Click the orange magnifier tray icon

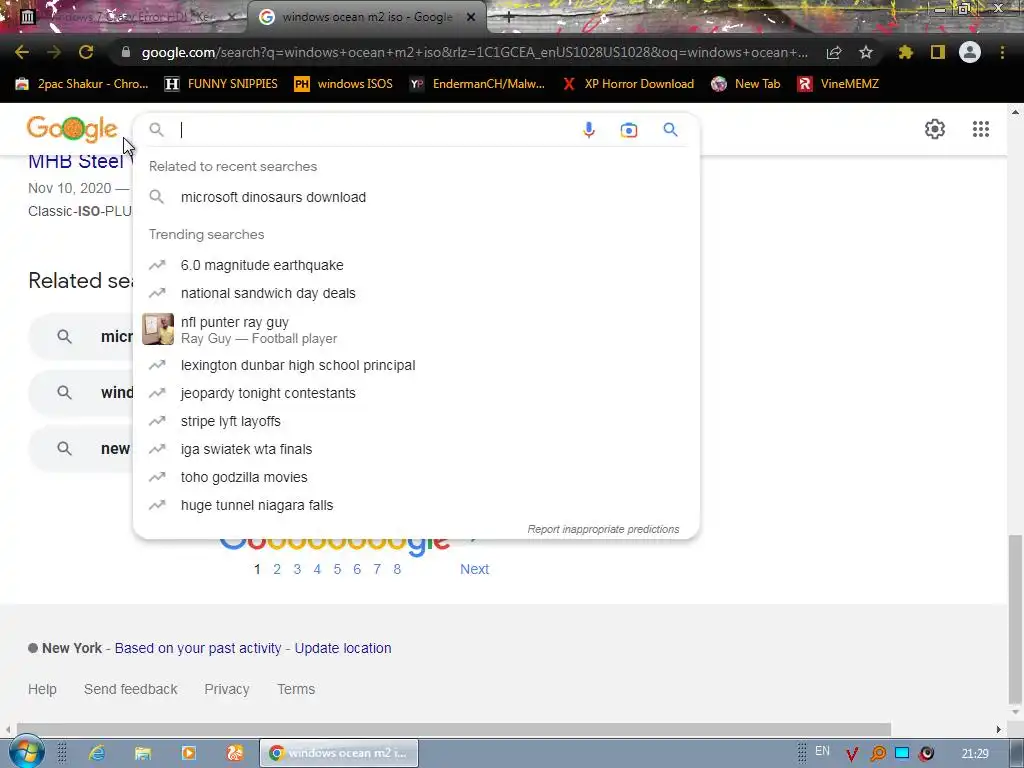coord(878,754)
